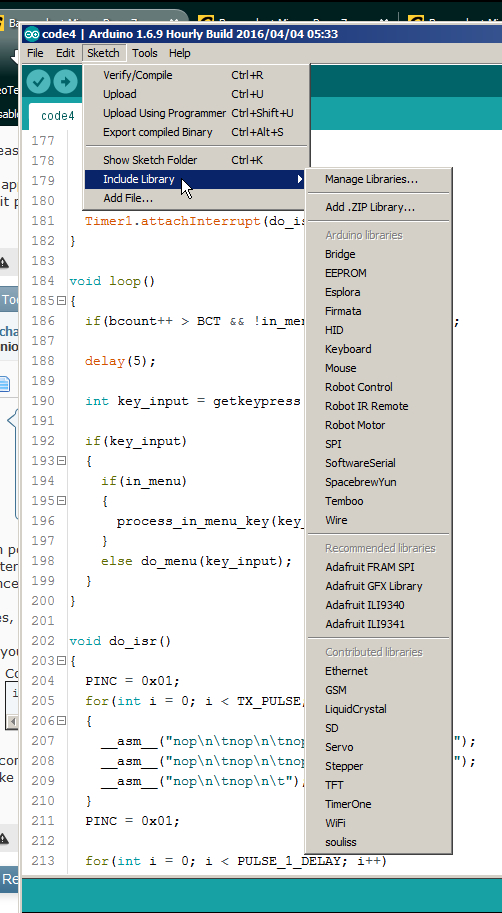Viewport: 502px width, 913px height.
Task: Select Upload Using Programmer
Action: click(196, 113)
